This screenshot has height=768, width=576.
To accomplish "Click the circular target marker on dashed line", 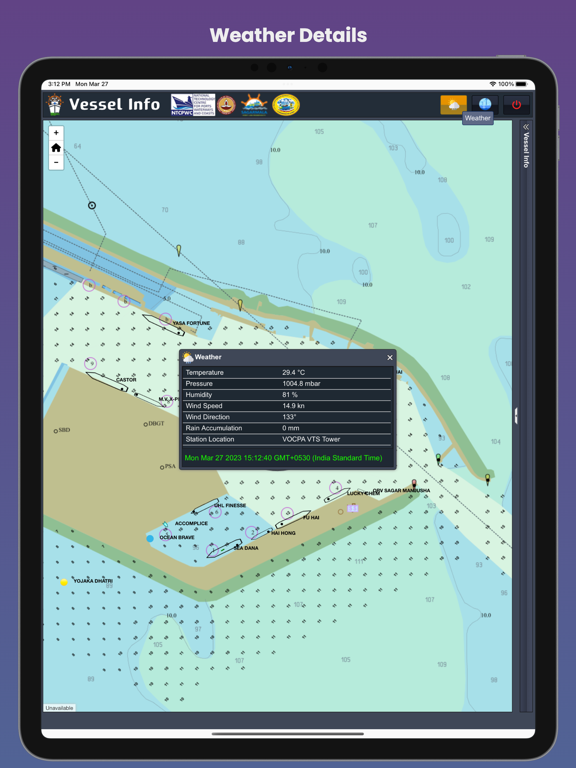I will pyautogui.click(x=92, y=206).
